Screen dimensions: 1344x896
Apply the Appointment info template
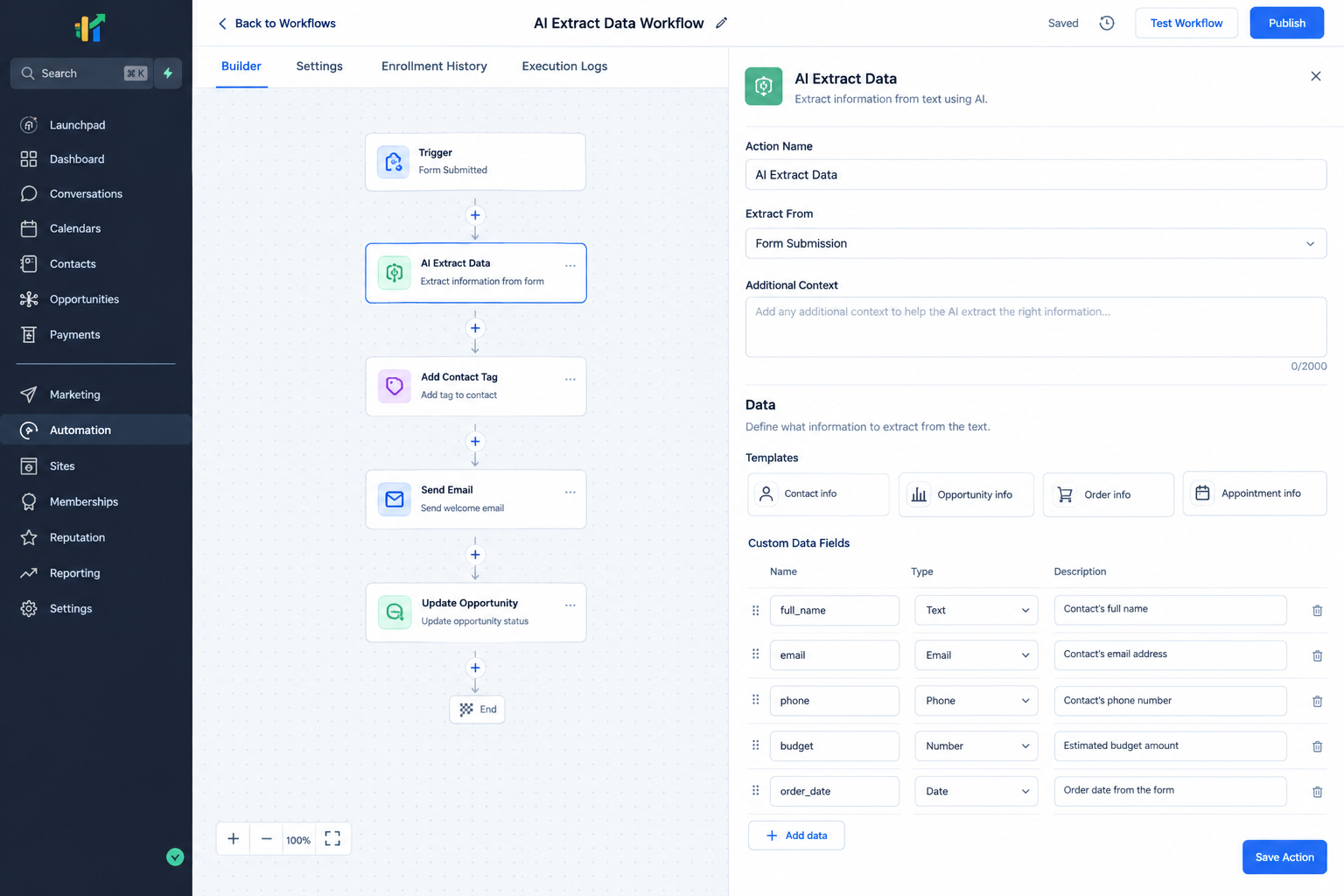pyautogui.click(x=1255, y=493)
